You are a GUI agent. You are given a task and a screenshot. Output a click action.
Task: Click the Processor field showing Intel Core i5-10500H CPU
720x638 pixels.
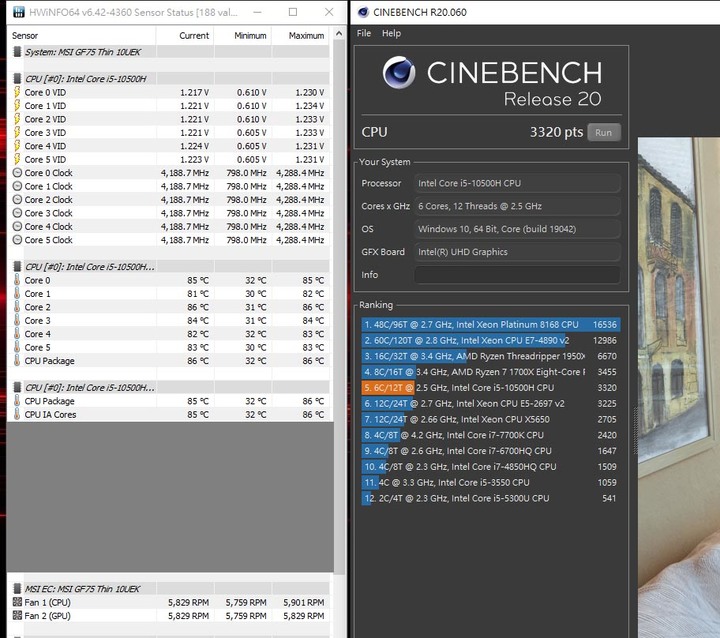518,183
